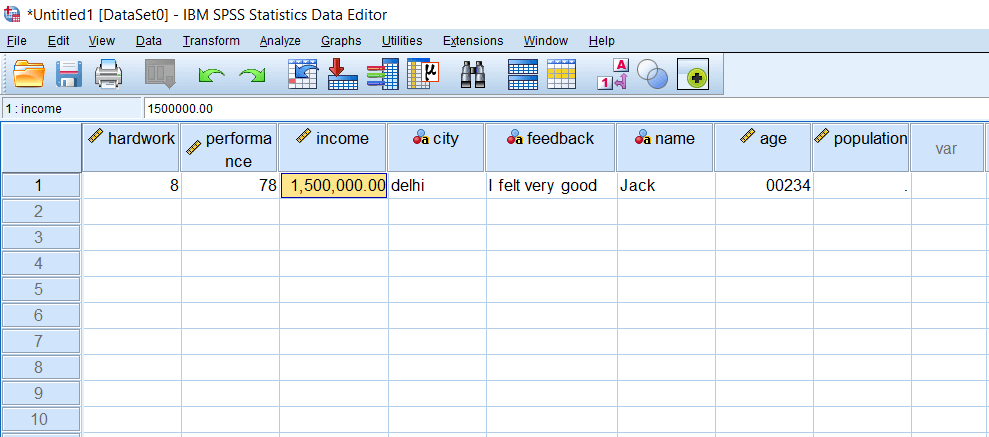Open the Data menu
Screen dimensions: 989x437
(149, 41)
